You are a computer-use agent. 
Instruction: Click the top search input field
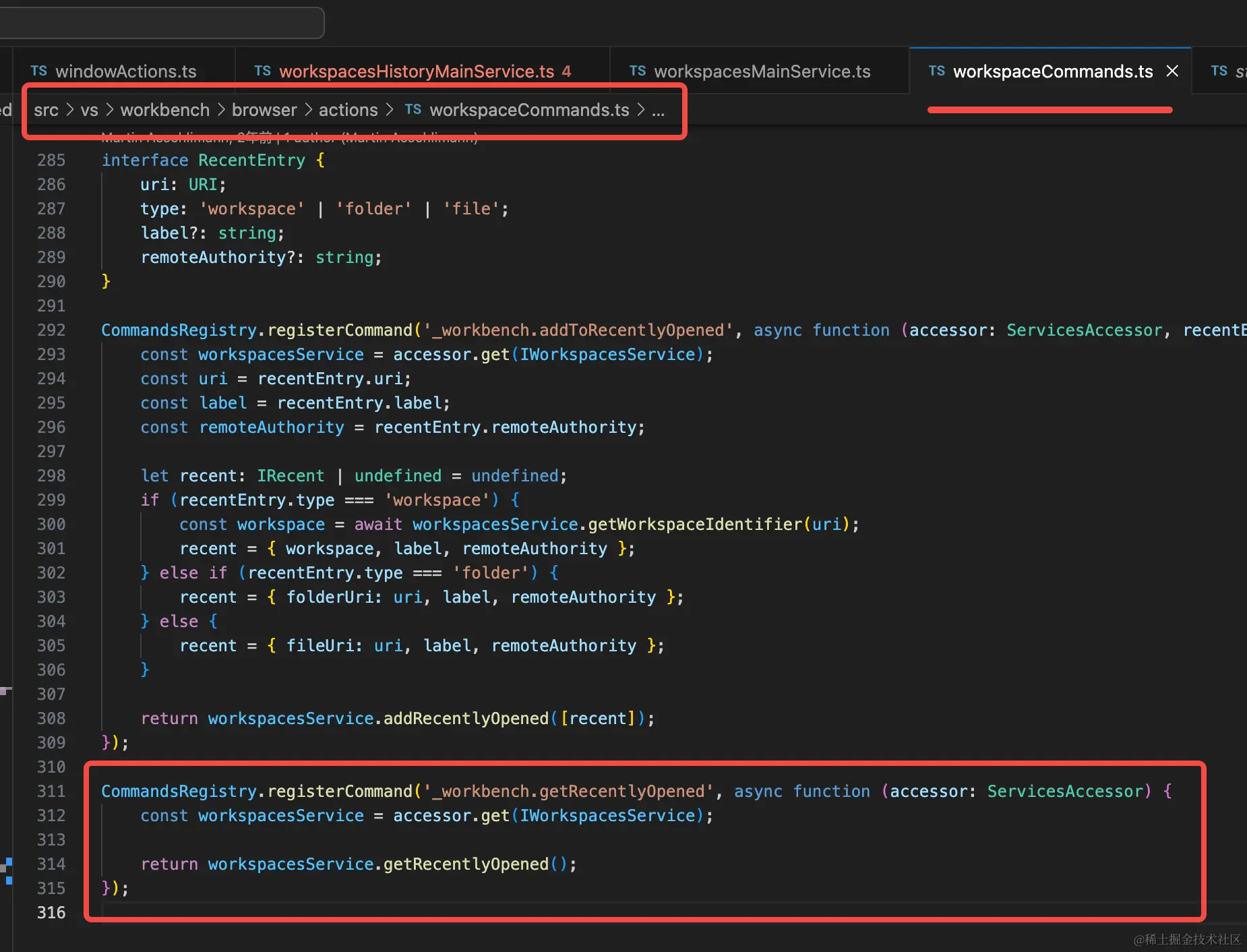pyautogui.click(x=162, y=23)
